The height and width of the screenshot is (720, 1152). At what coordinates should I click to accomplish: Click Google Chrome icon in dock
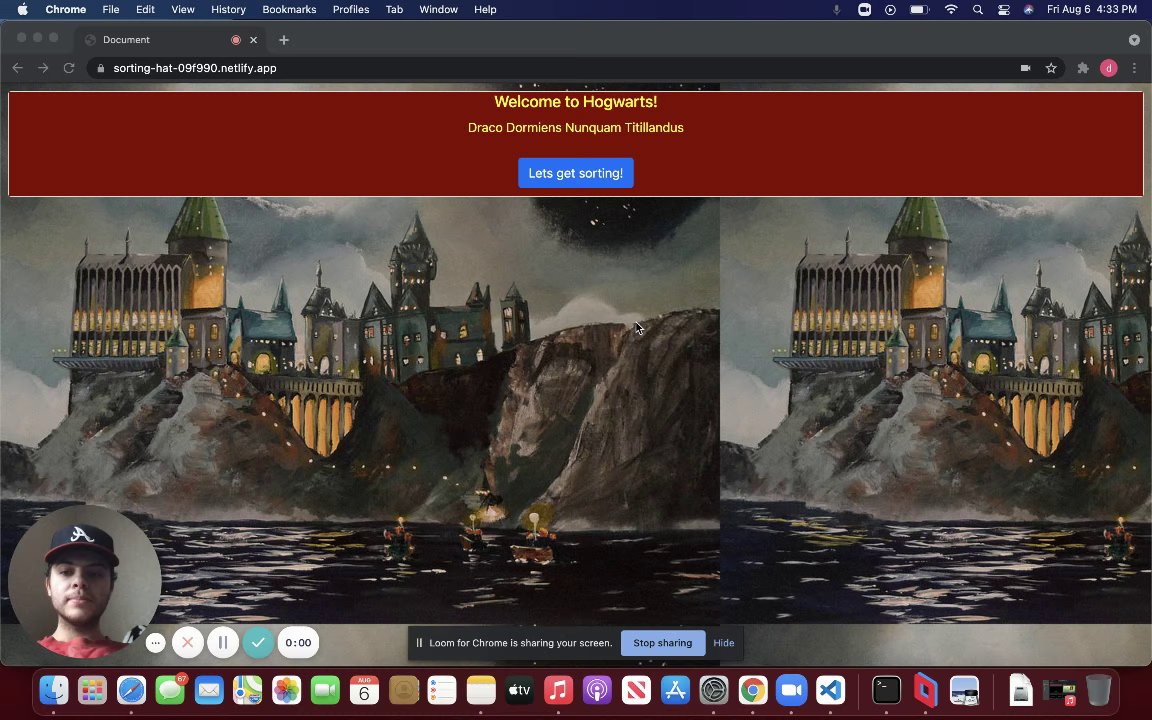point(752,691)
